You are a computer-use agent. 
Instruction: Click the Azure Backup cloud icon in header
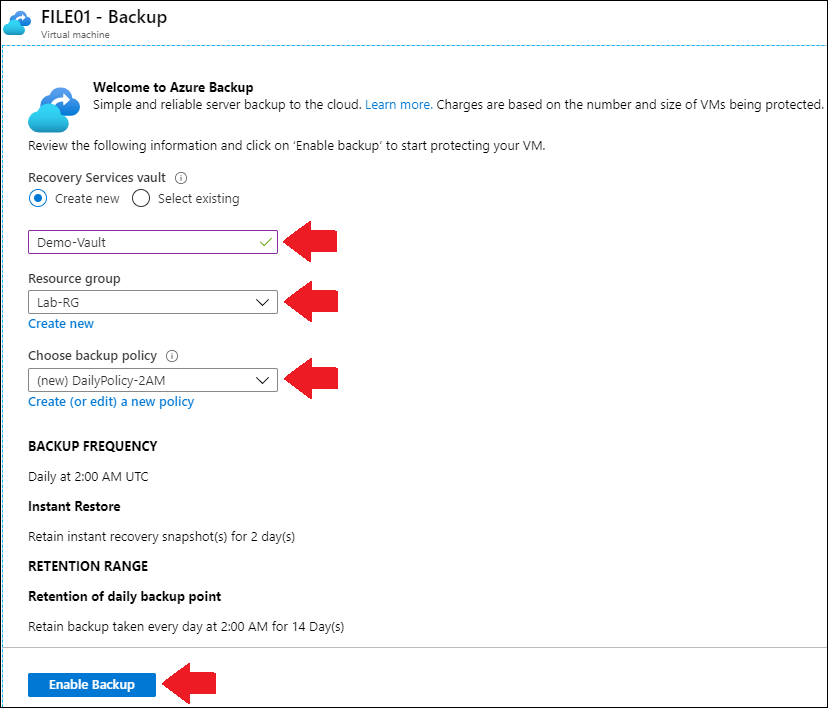[x=17, y=23]
